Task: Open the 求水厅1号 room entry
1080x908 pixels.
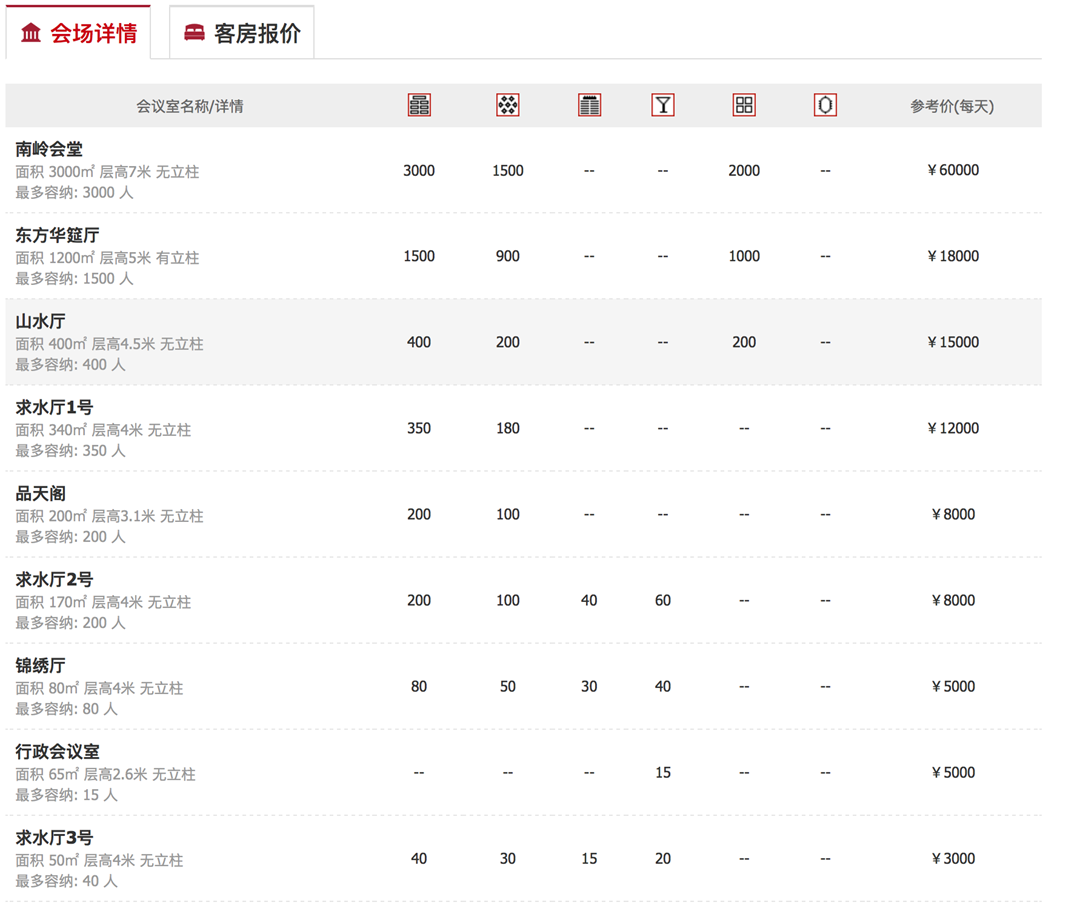Action: click(x=54, y=407)
